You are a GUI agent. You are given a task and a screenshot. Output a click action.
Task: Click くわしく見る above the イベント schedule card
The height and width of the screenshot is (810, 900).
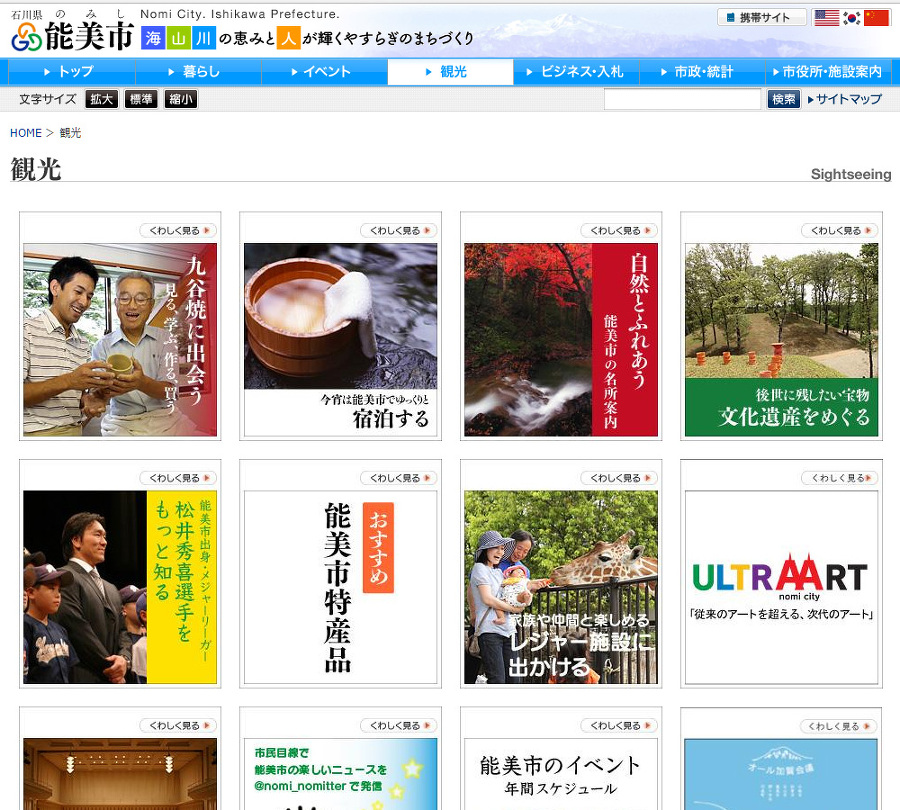(619, 726)
